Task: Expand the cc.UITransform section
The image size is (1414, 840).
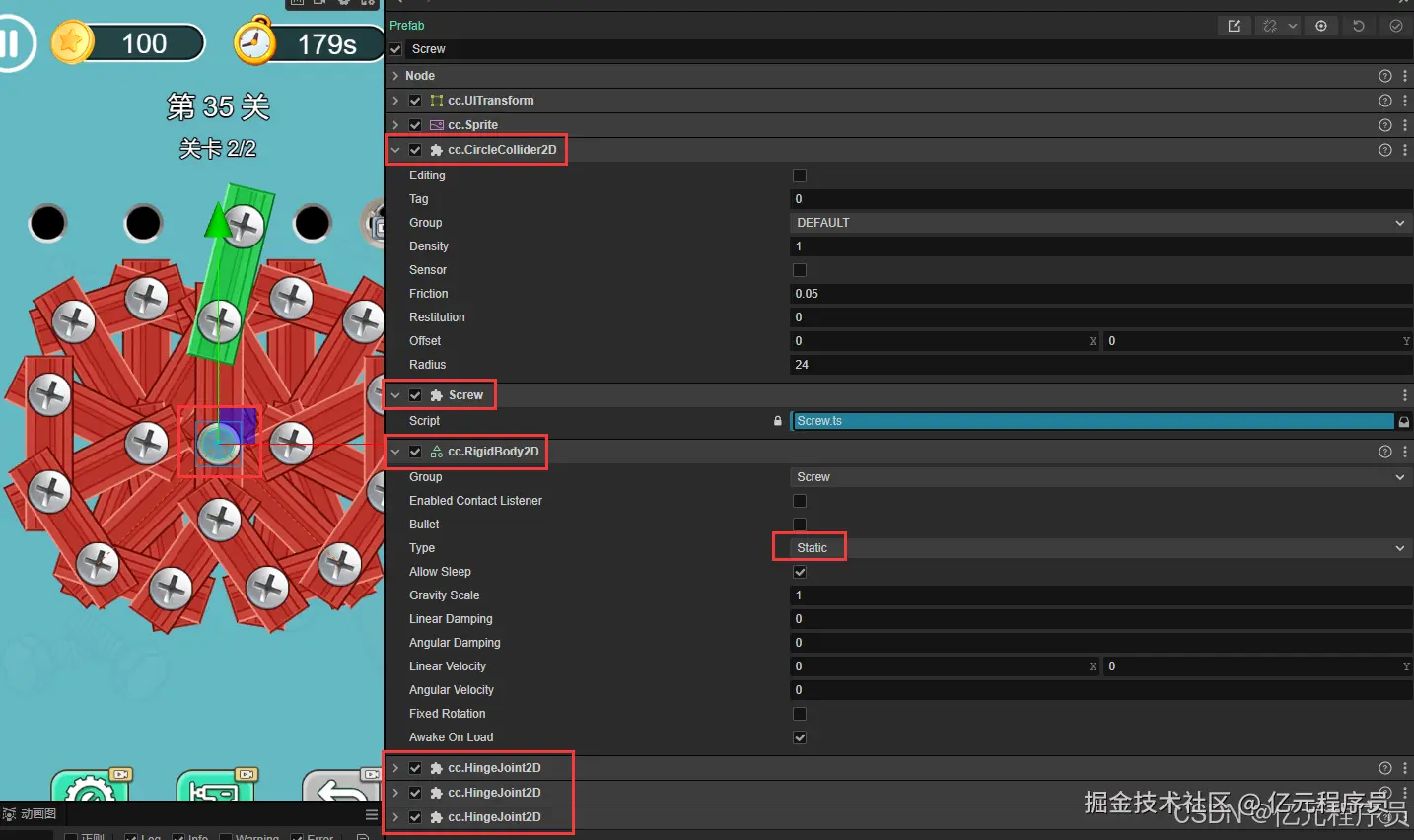Action: pyautogui.click(x=395, y=101)
